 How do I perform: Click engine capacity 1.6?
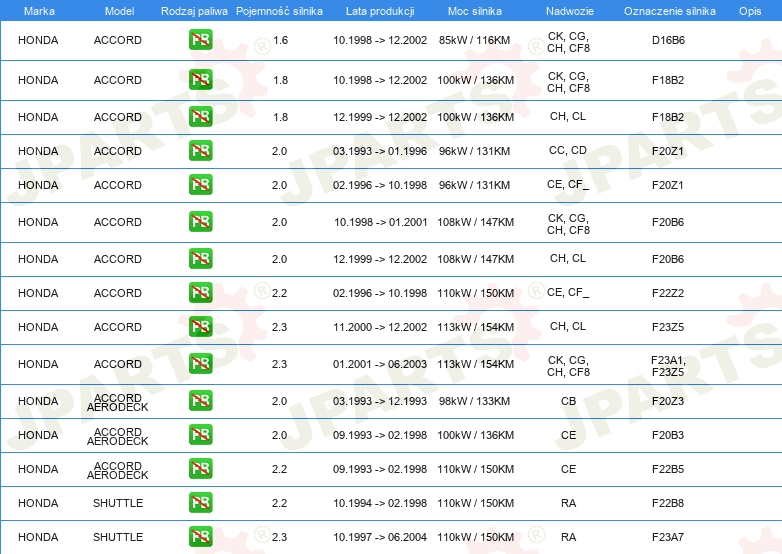pyautogui.click(x=281, y=40)
